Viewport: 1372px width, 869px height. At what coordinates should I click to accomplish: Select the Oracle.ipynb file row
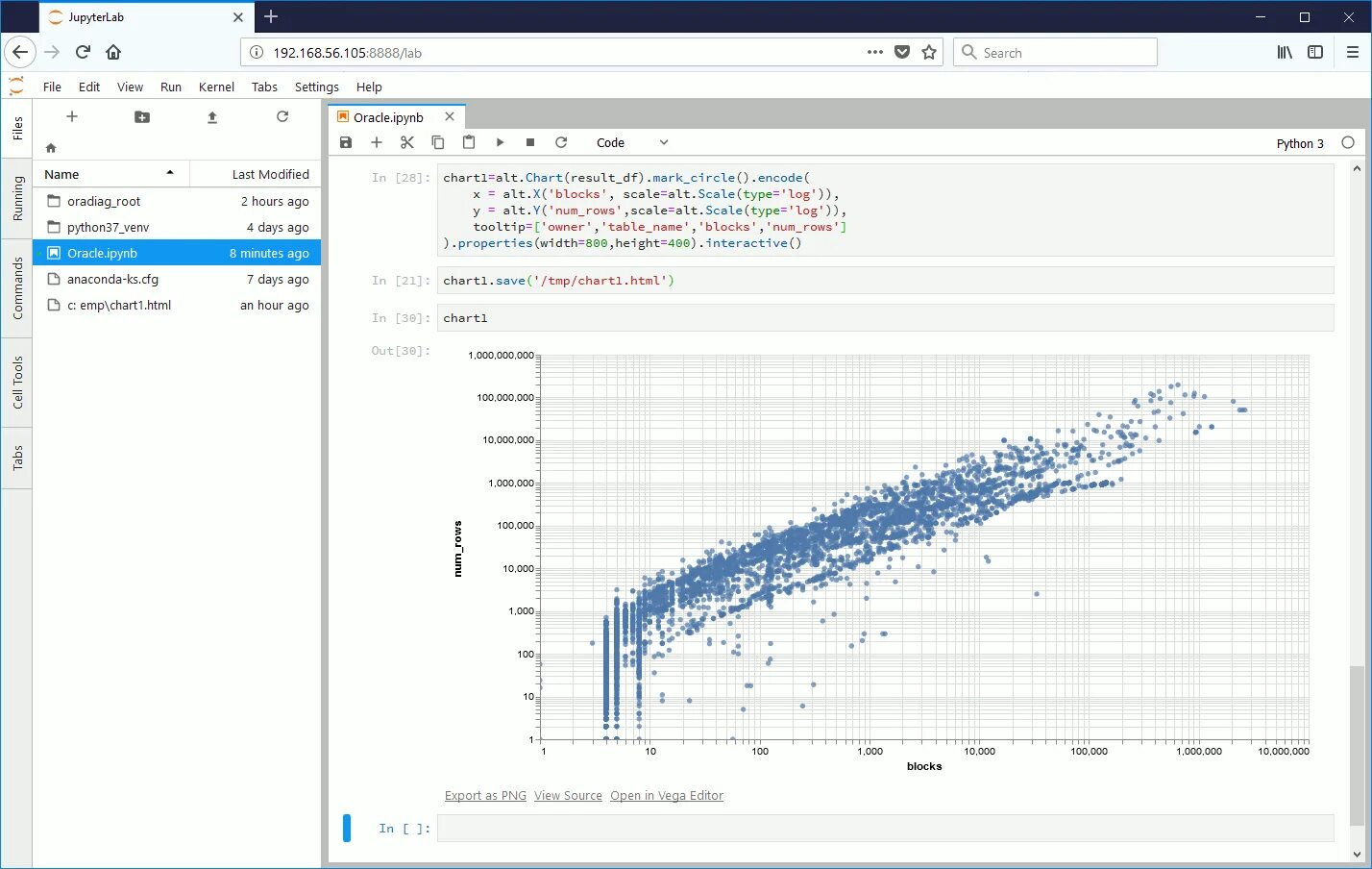tap(177, 253)
